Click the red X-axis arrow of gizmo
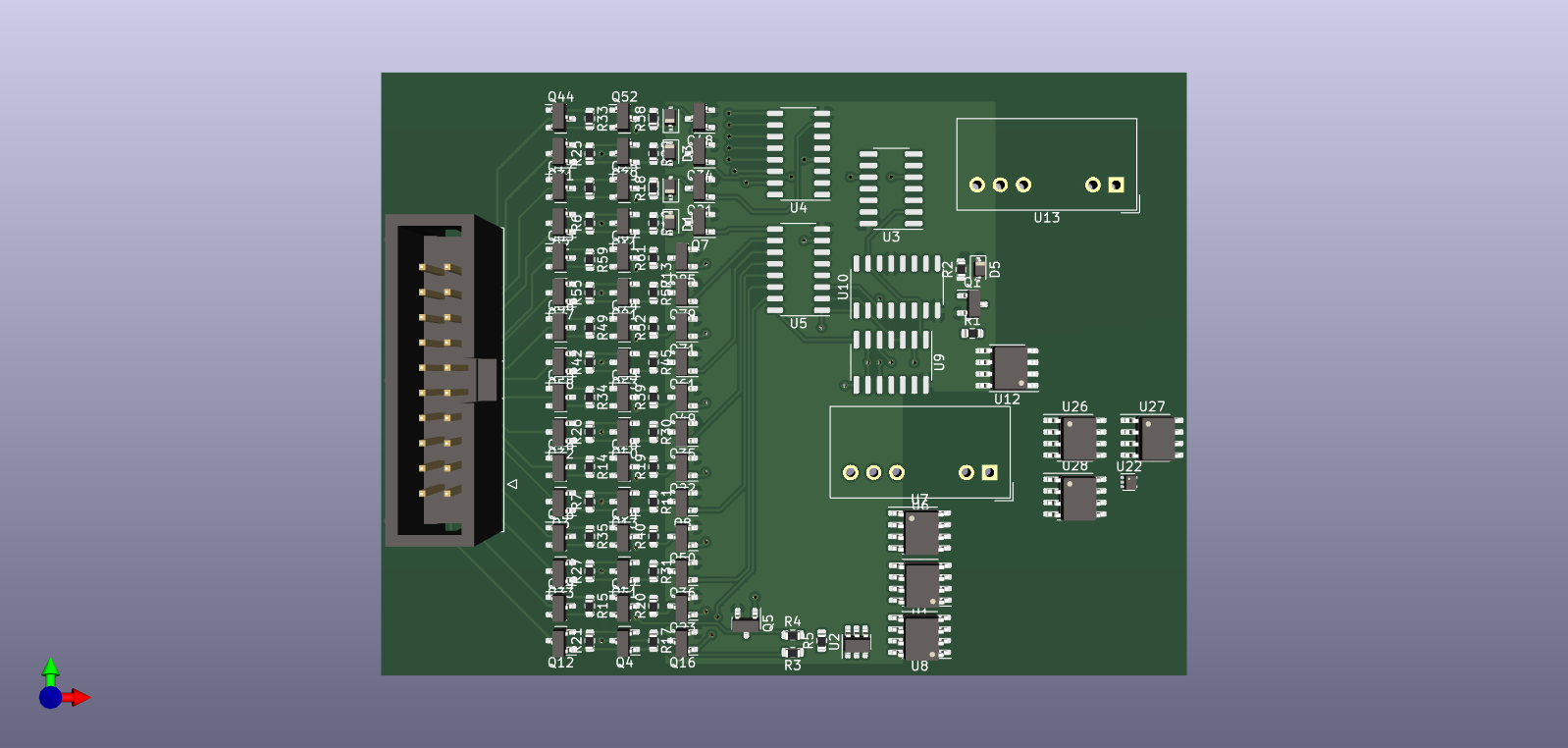 click(80, 698)
